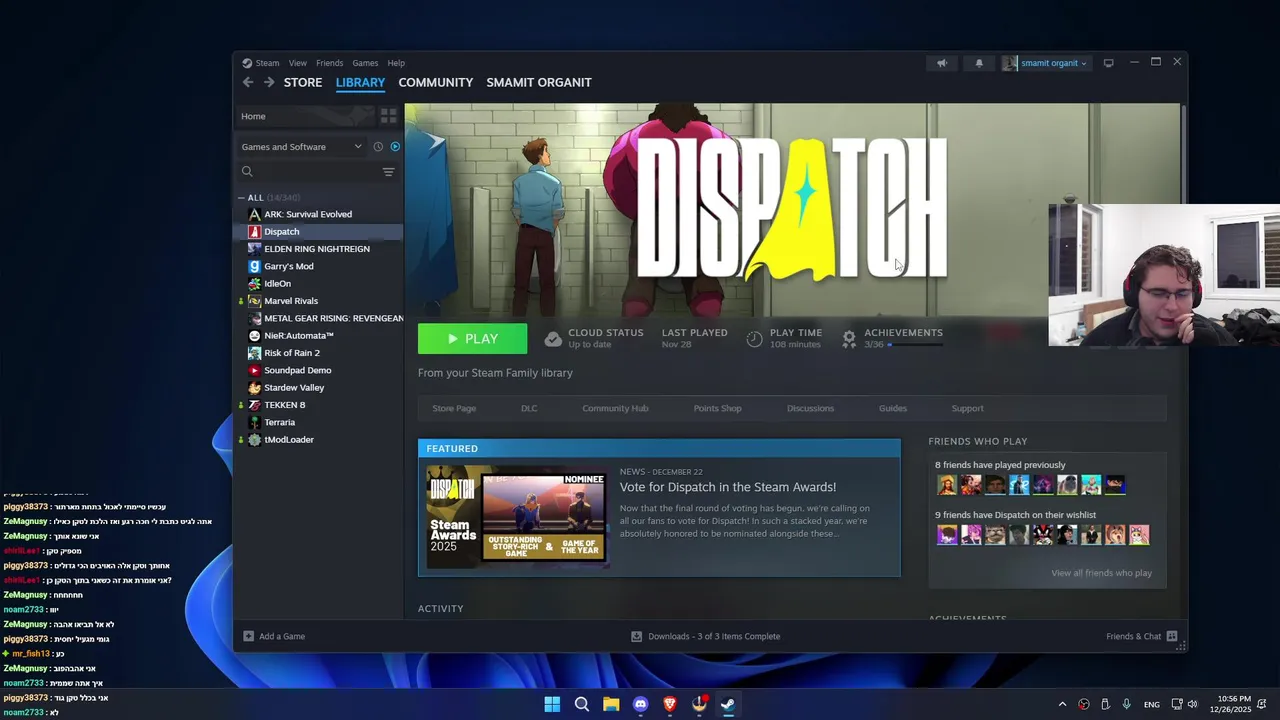Toggle the ready-to-play filter icon
1280x720 pixels.
point(395,147)
